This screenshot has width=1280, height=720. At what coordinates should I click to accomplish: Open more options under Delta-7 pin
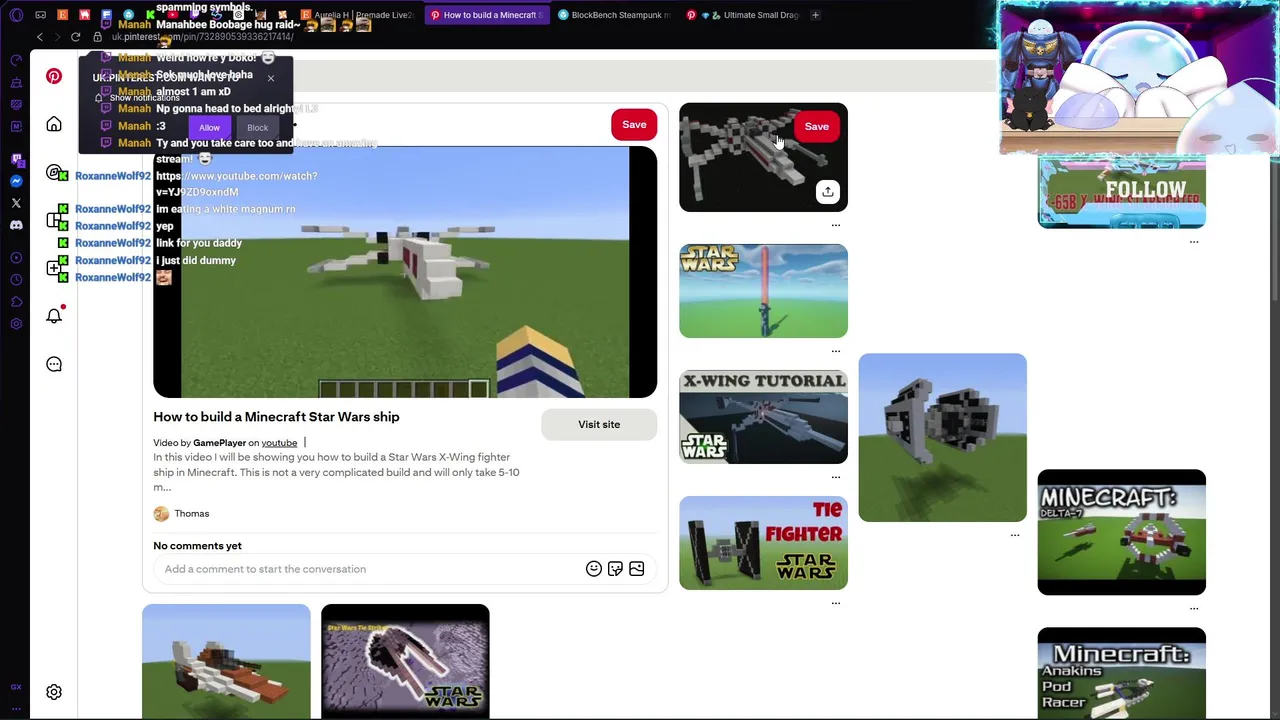[x=1194, y=608]
